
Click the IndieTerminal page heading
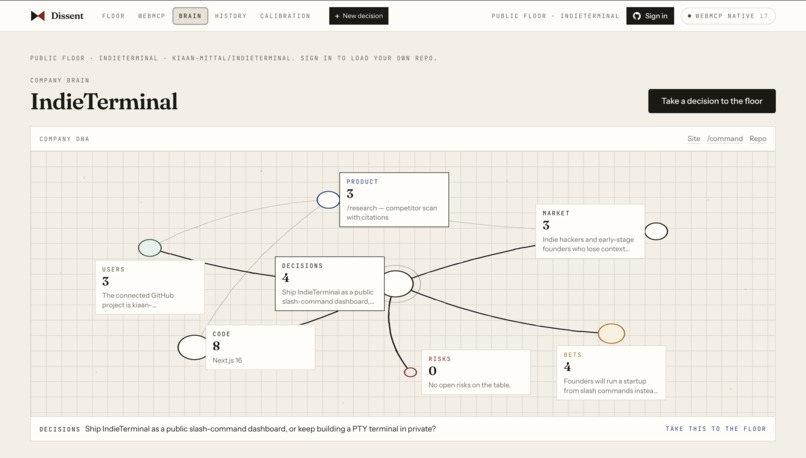point(104,101)
